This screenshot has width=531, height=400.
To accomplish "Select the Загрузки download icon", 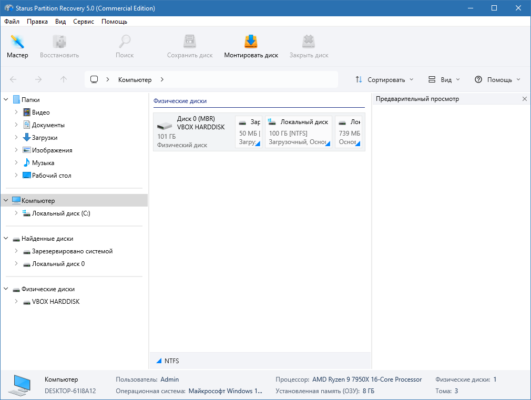I will [x=26, y=137].
